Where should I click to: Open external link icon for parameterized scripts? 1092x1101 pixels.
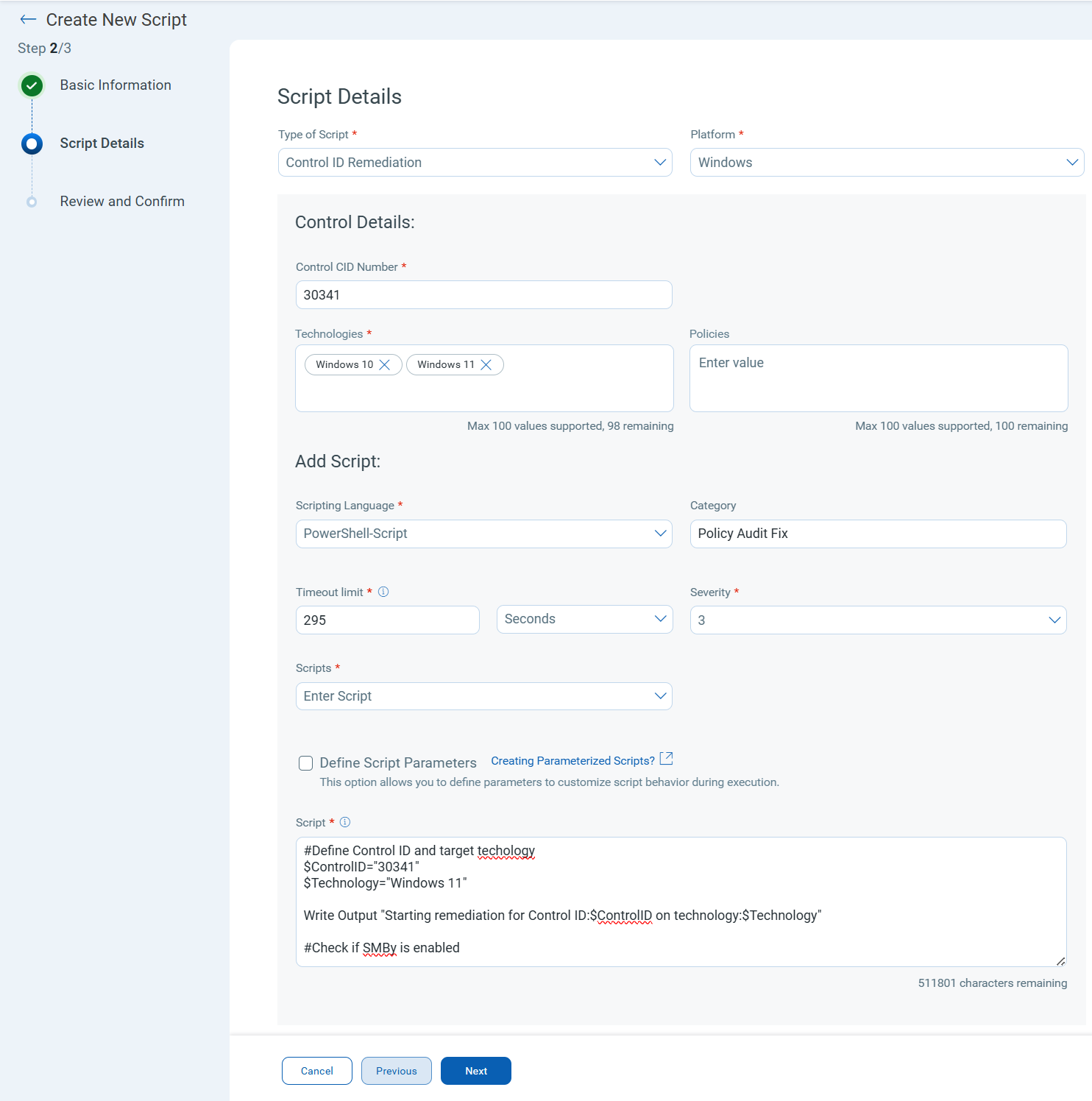click(666, 759)
